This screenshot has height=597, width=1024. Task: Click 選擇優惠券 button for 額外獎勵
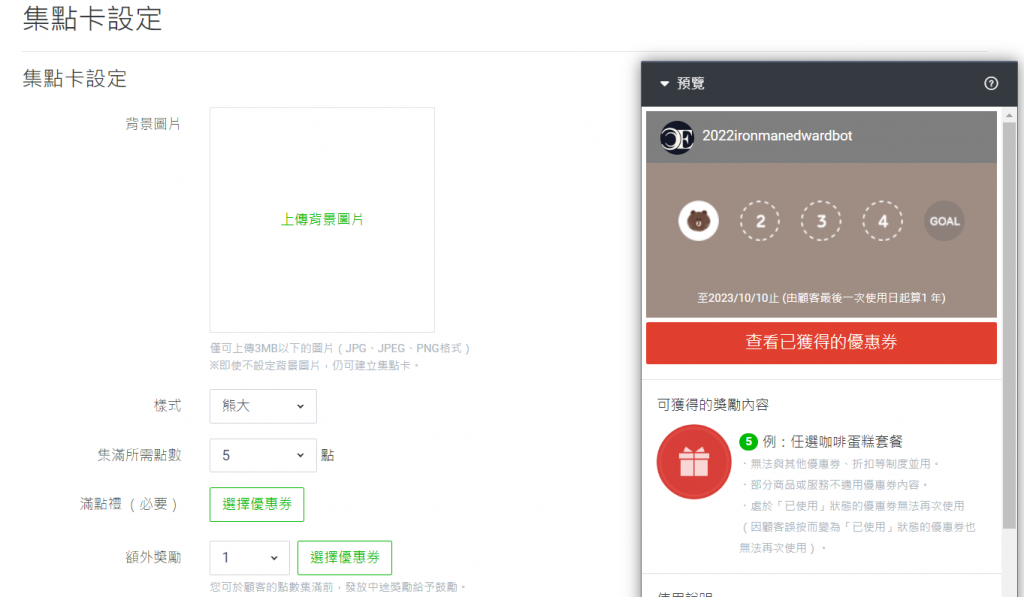click(x=344, y=557)
